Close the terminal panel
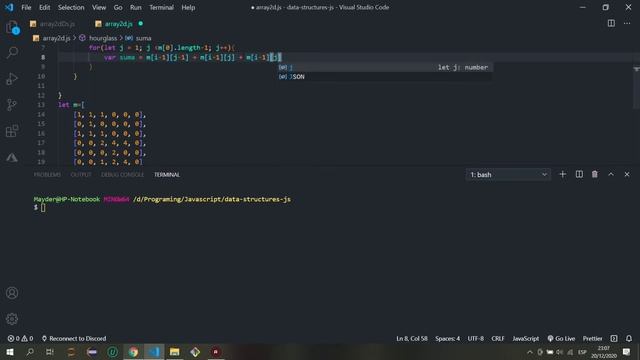 click(627, 174)
